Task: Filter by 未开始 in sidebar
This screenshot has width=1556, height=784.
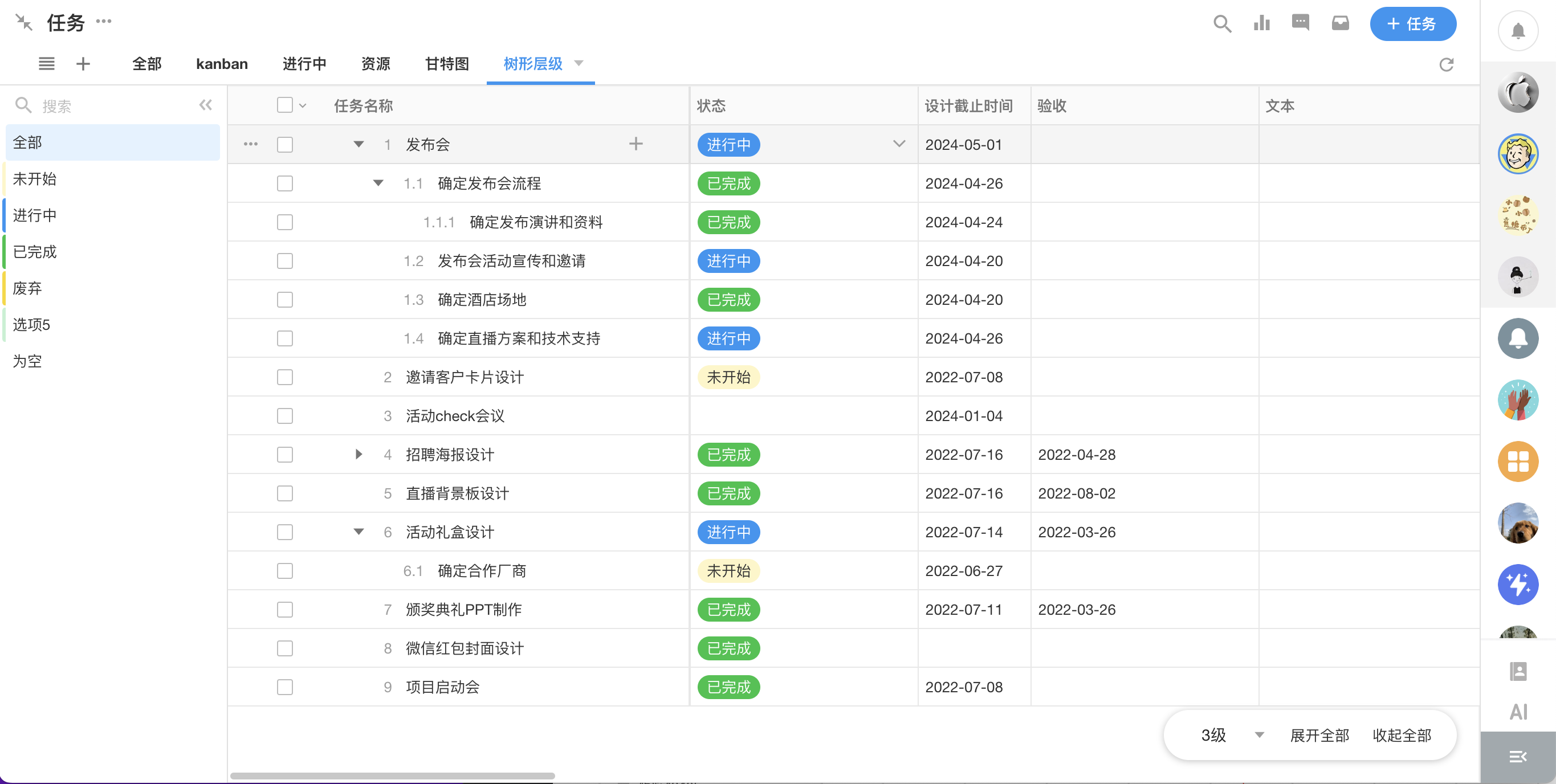Action: [x=112, y=179]
